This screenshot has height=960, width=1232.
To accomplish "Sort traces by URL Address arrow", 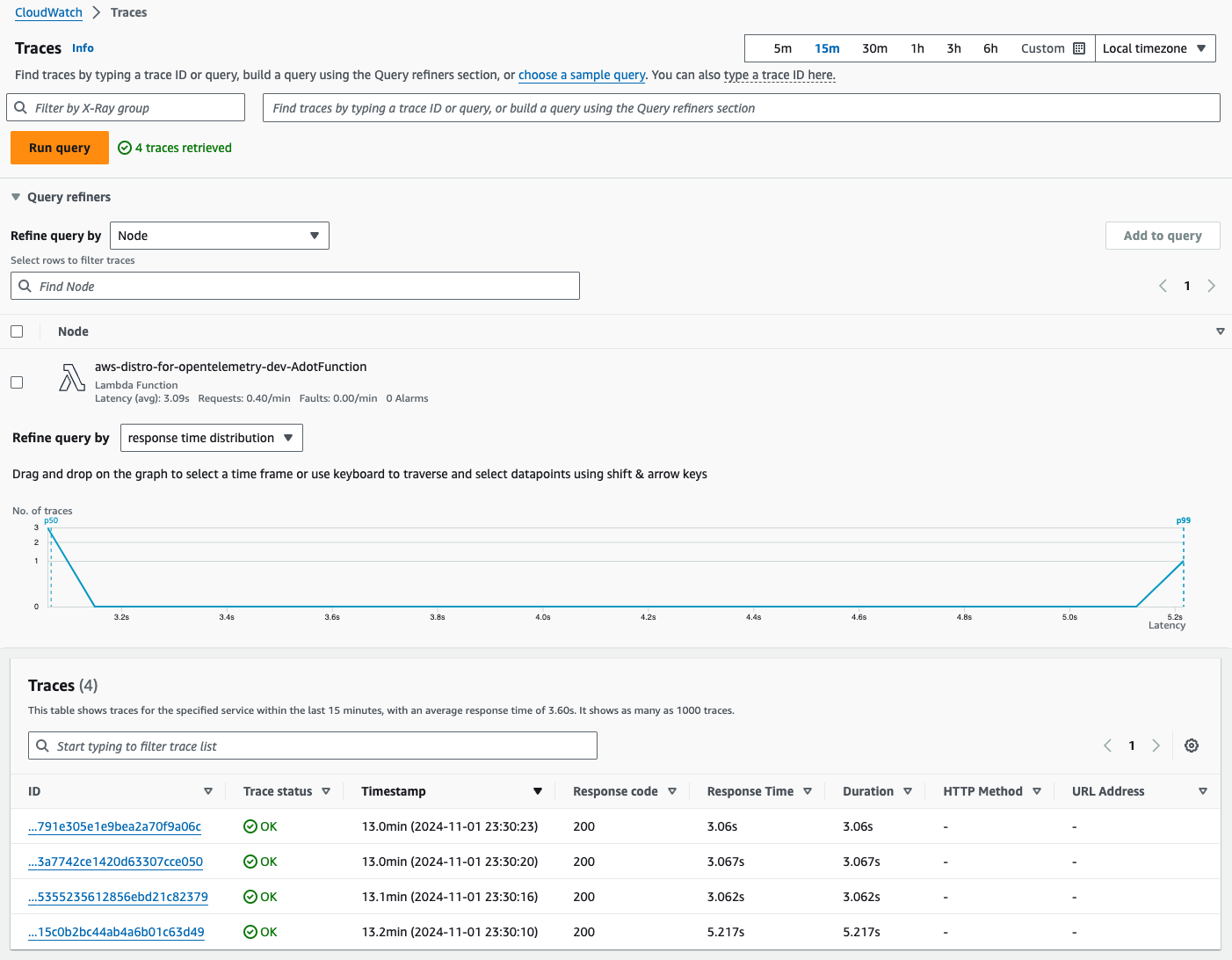I will pyautogui.click(x=1203, y=791).
